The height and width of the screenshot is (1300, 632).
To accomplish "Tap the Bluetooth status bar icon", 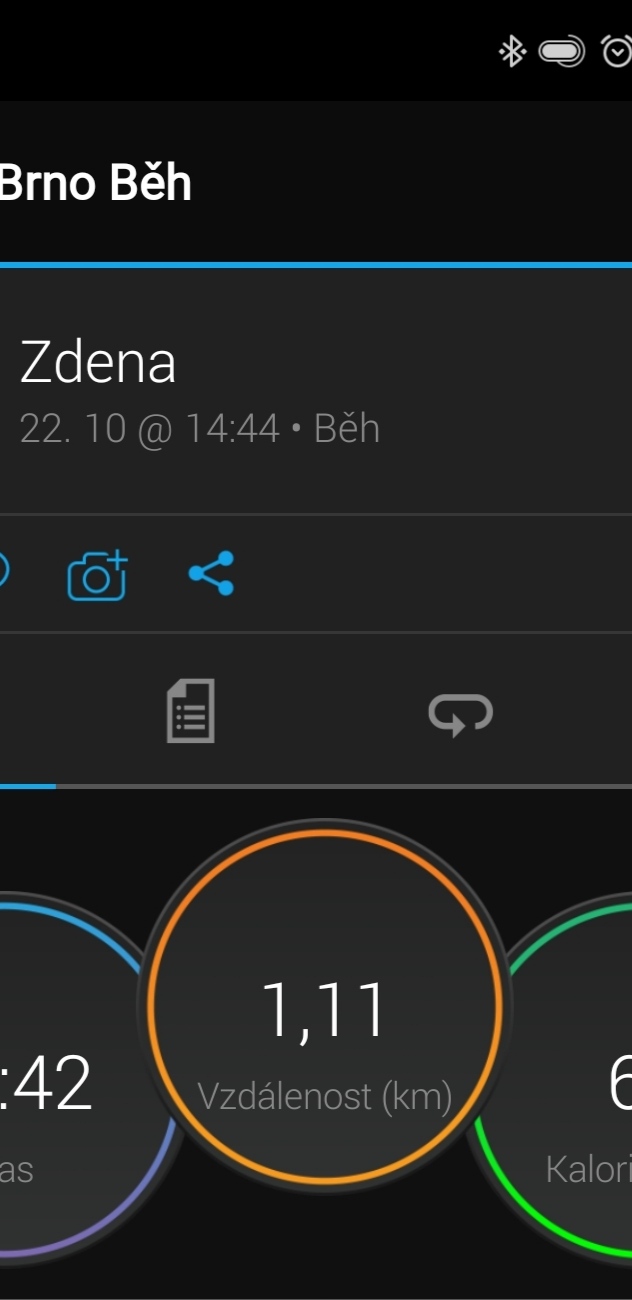I will (x=512, y=51).
